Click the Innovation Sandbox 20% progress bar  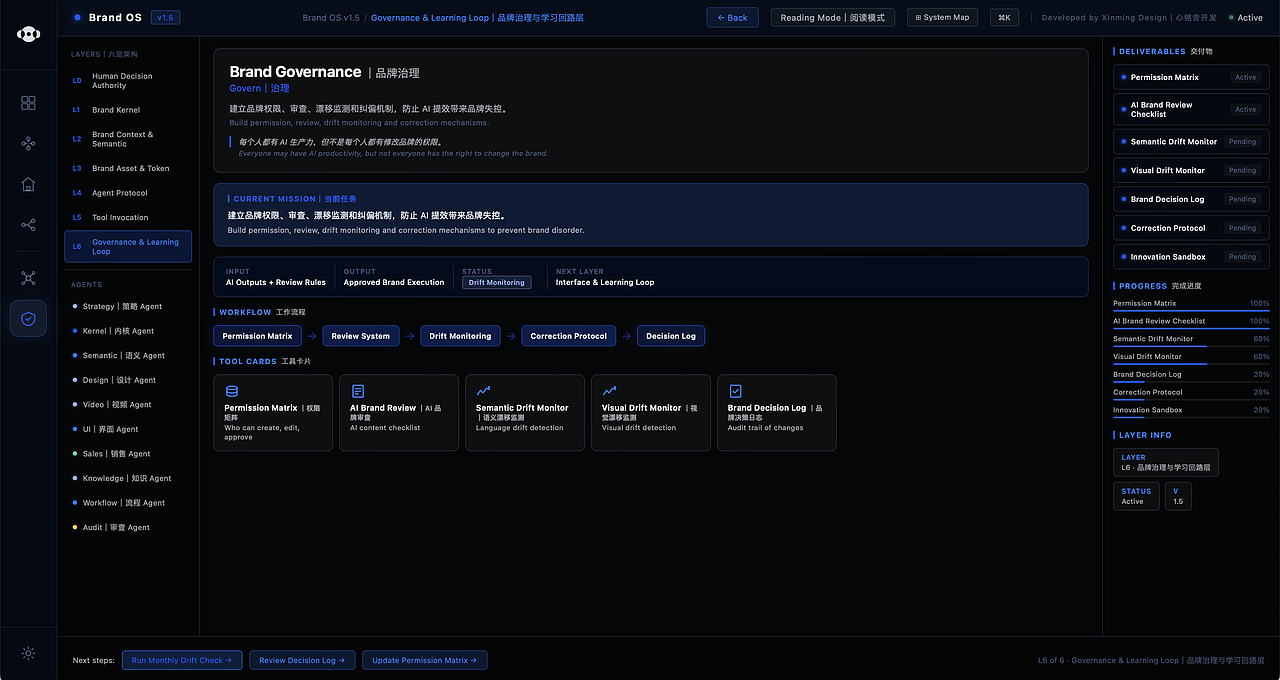tap(1191, 417)
